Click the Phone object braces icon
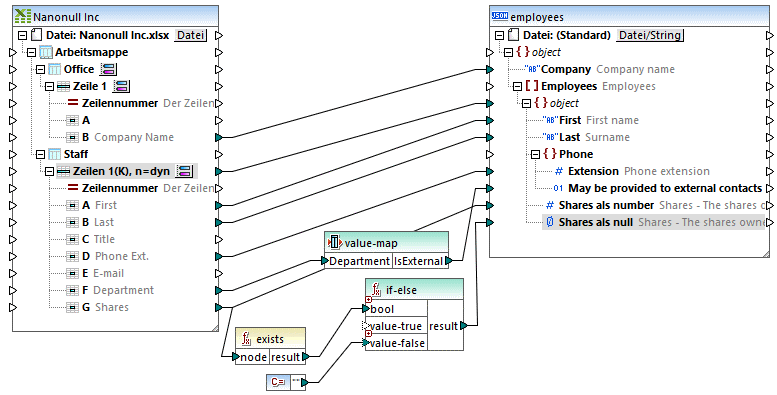 pyautogui.click(x=550, y=154)
